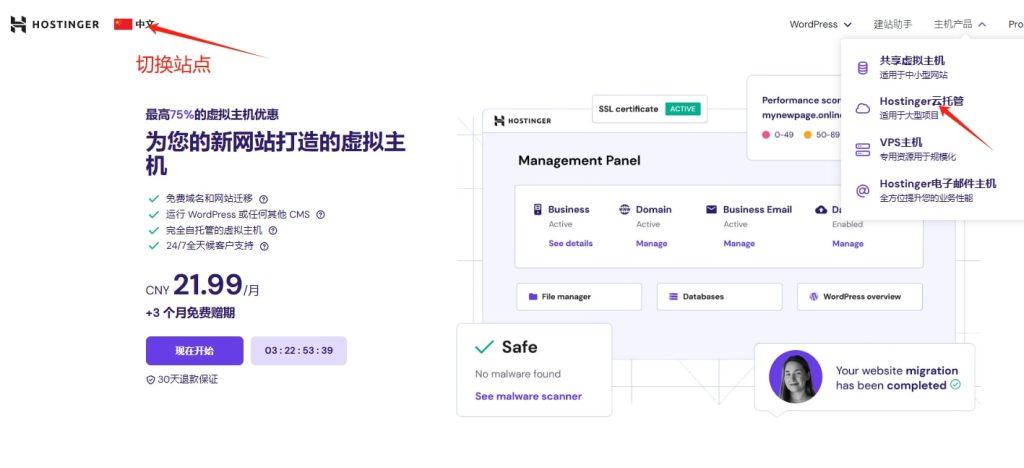Screen dimensions: 1024x468
Task: Click the green checkmark beside Safe
Action: click(484, 347)
